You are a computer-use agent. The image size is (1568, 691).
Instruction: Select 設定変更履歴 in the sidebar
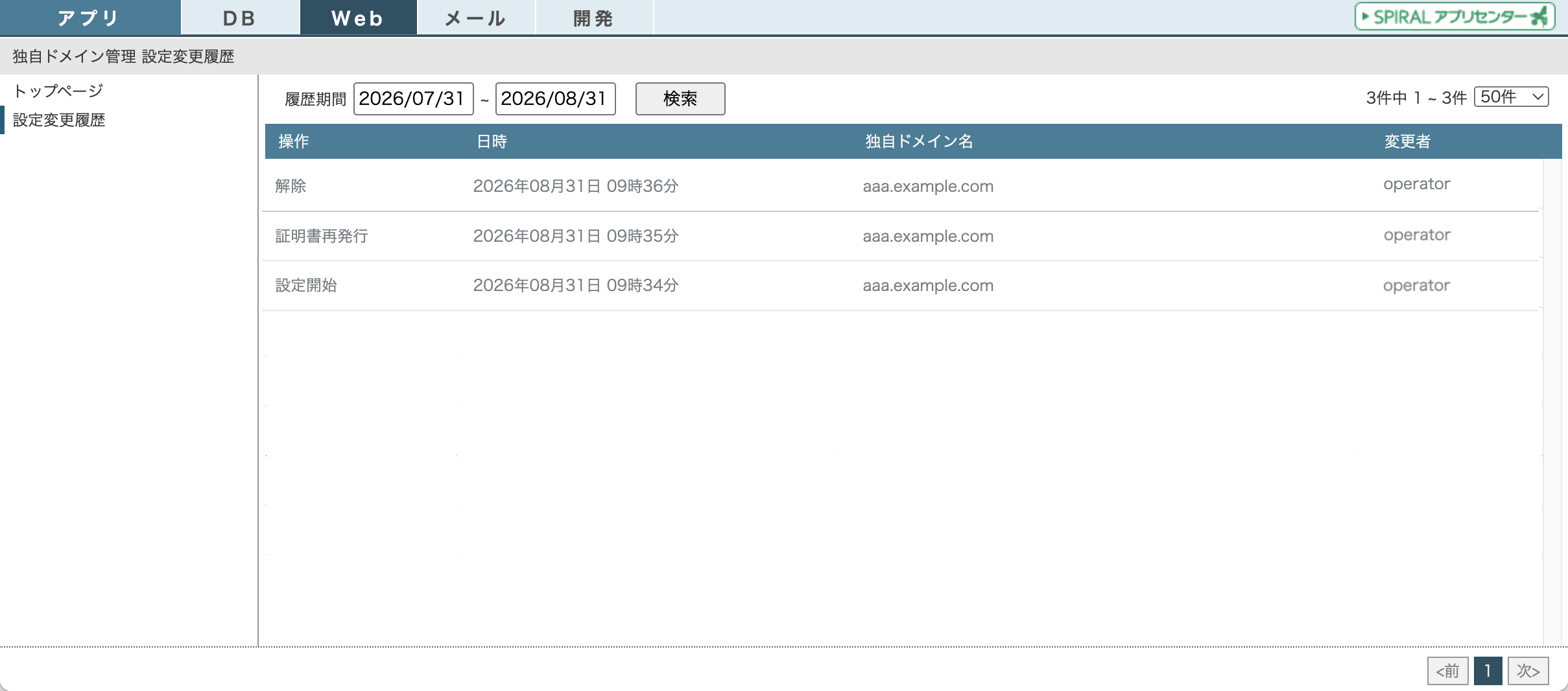click(59, 120)
